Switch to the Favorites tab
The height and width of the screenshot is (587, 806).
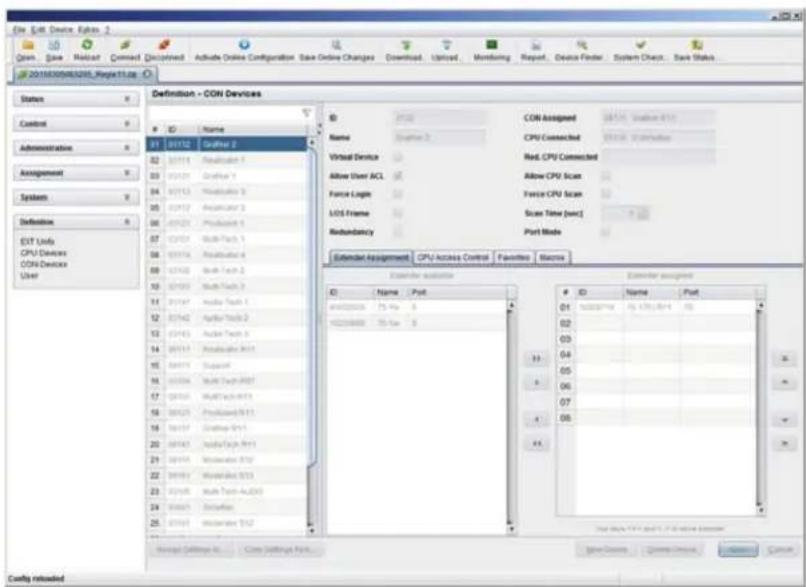point(514,257)
